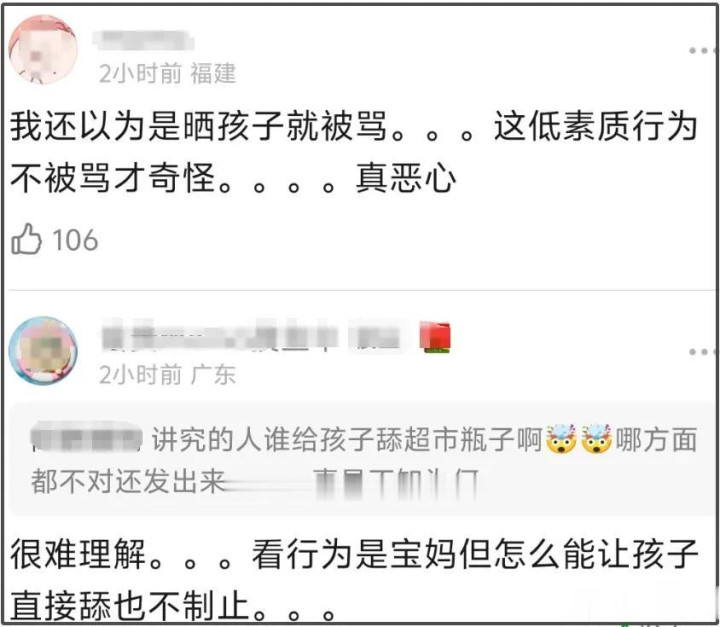Tap the 2小时前 广东 timestamp

click(x=168, y=375)
